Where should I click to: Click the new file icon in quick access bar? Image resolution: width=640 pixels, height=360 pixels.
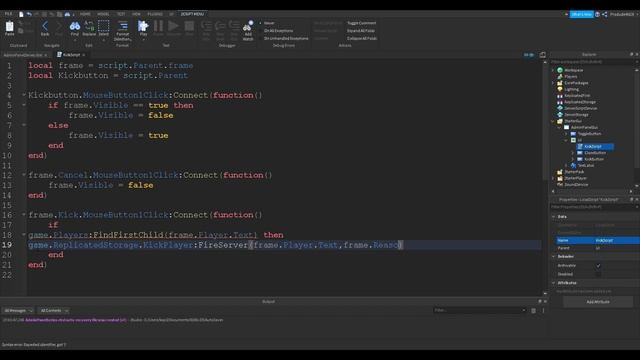(21, 14)
